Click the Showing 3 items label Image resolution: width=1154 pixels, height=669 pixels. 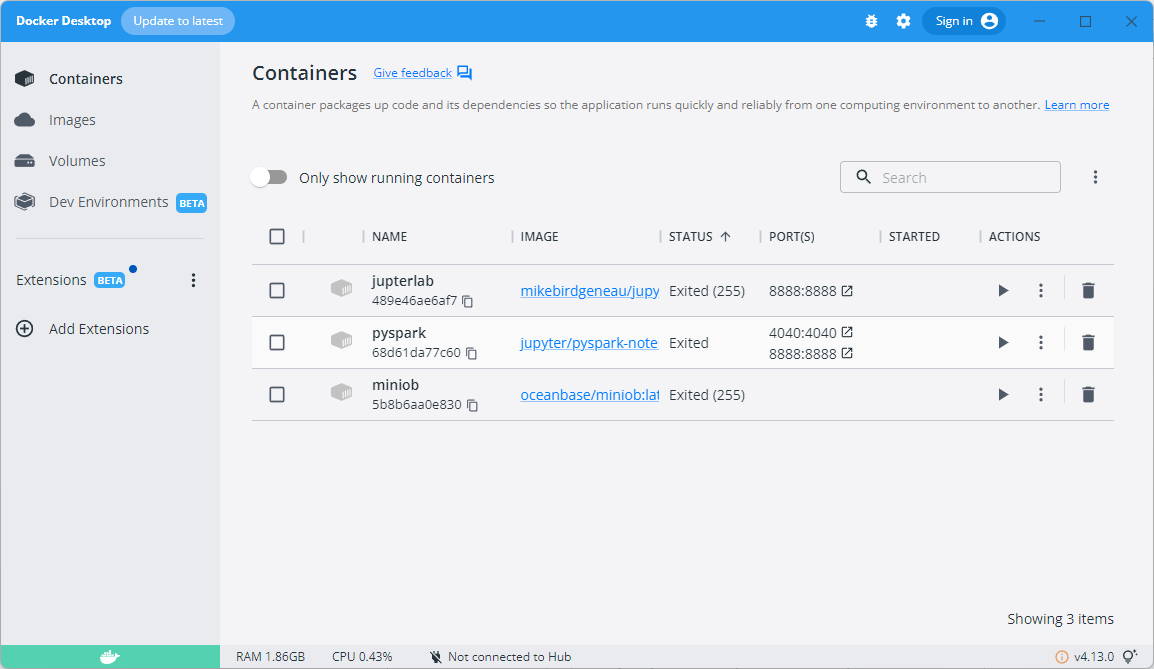tap(1061, 619)
